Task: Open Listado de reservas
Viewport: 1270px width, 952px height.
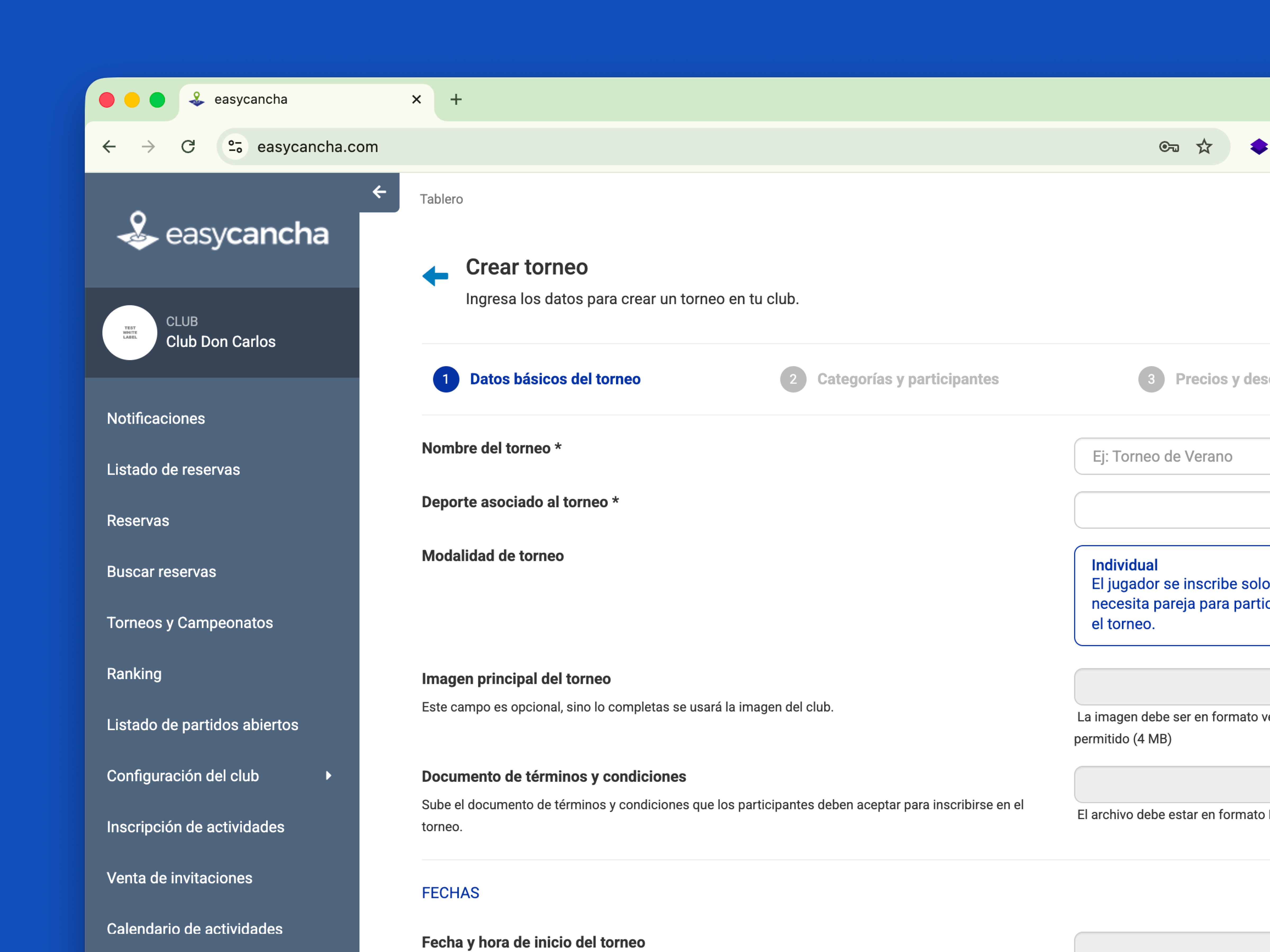Action: pos(173,469)
